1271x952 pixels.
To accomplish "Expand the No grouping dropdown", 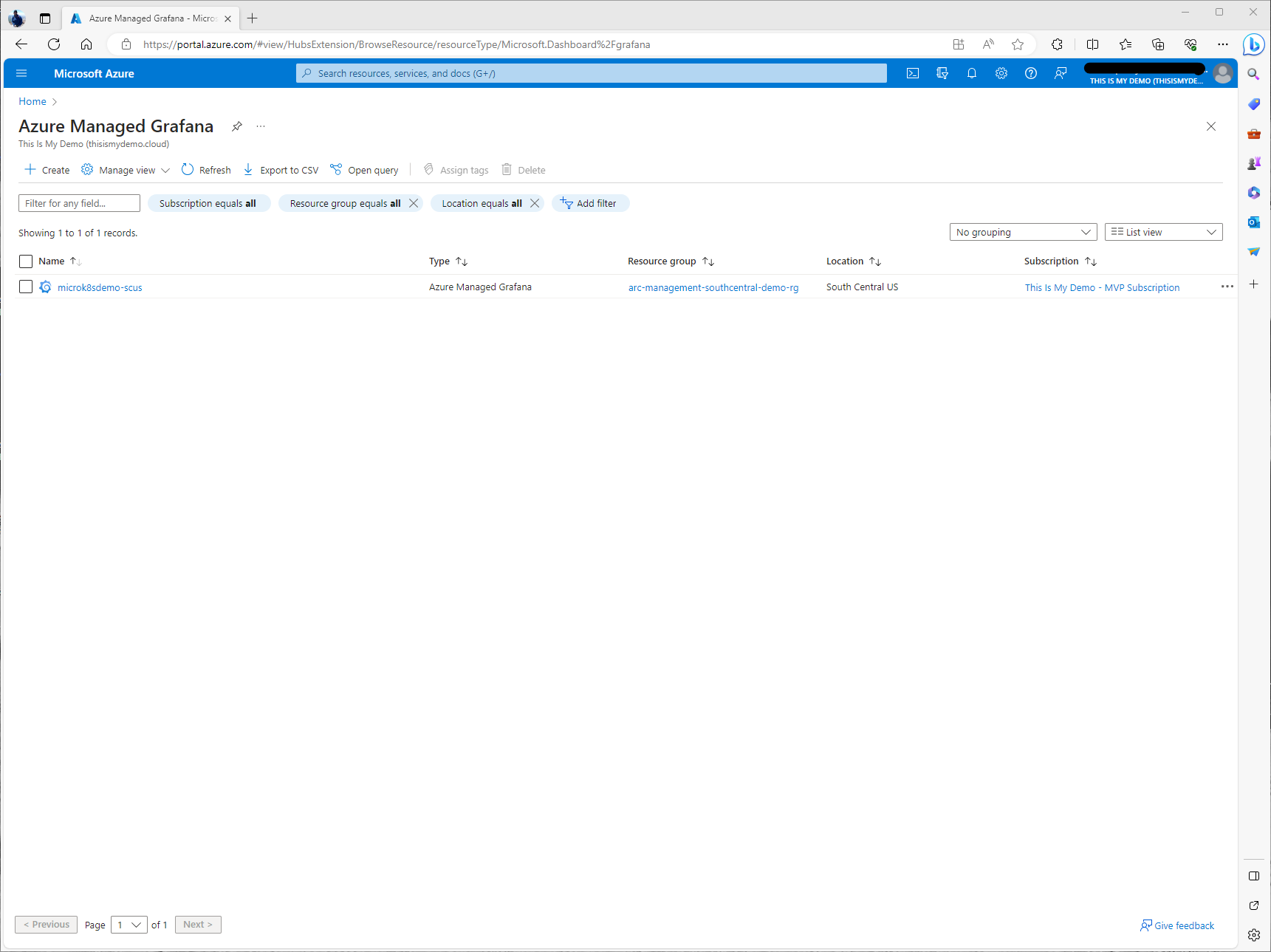I will (1023, 232).
